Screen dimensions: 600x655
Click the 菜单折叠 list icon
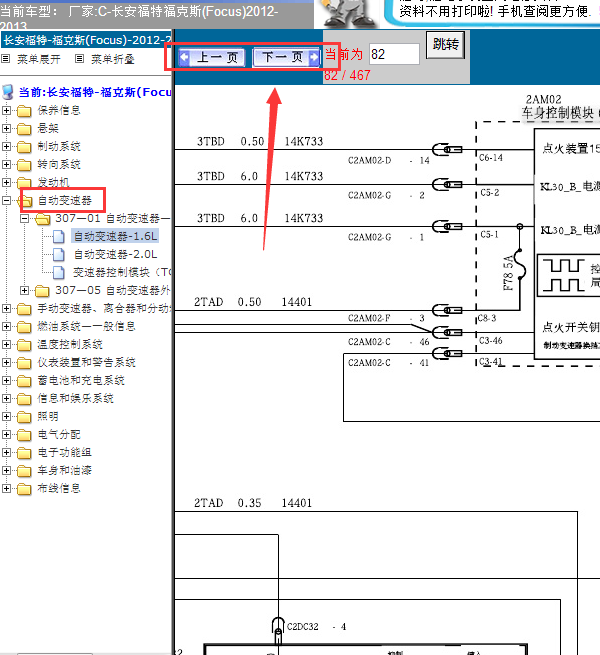(x=79, y=59)
